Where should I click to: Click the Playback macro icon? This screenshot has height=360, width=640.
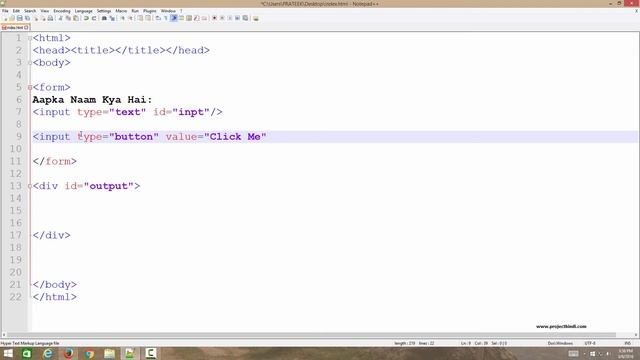[230, 18]
